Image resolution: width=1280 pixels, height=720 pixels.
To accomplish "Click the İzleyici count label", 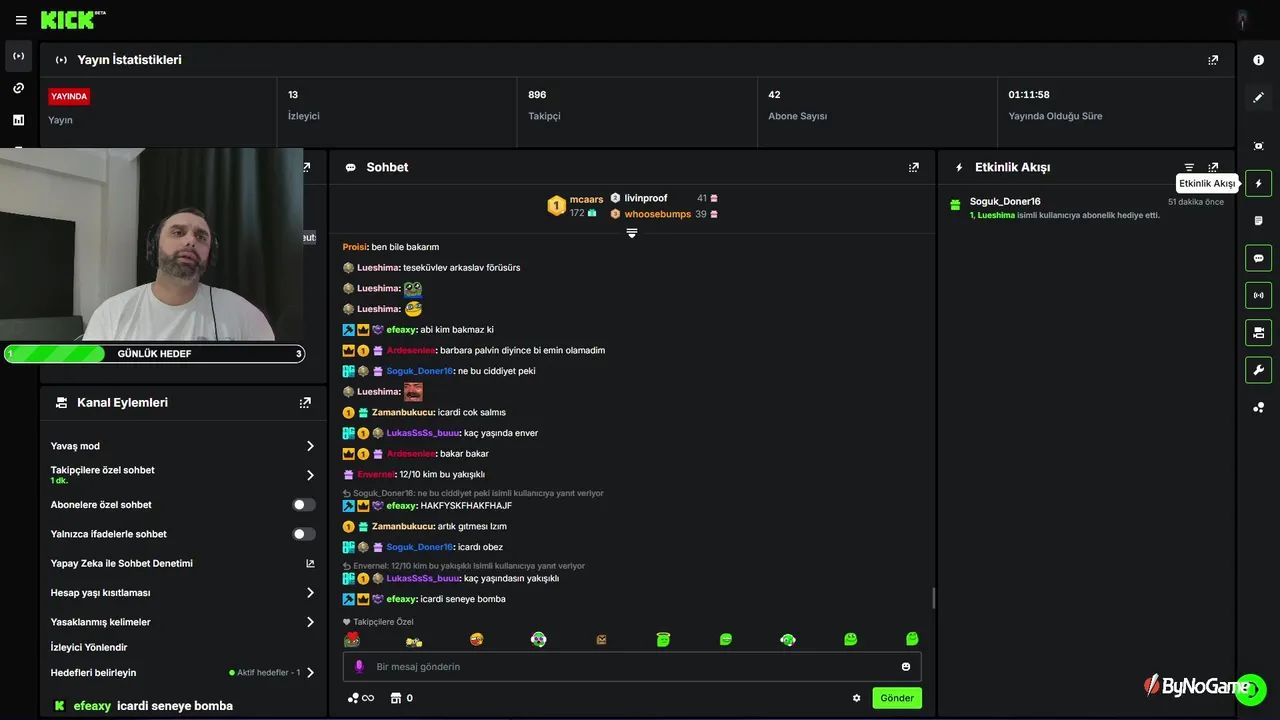I will click(x=304, y=116).
